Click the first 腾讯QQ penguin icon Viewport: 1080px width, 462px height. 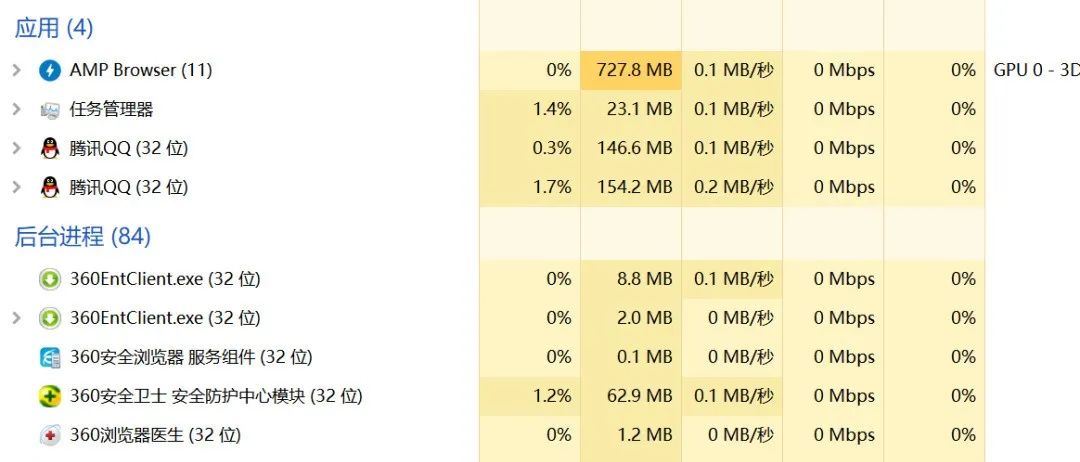coord(50,148)
